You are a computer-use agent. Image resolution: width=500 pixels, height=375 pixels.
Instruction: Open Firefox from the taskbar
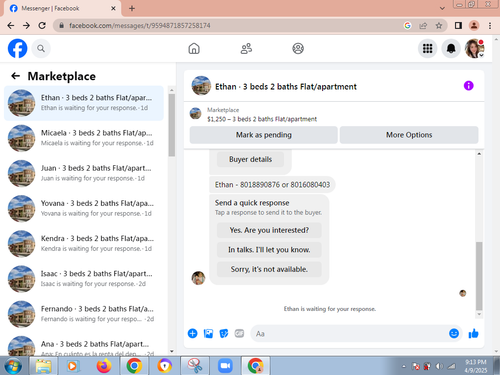(104, 366)
